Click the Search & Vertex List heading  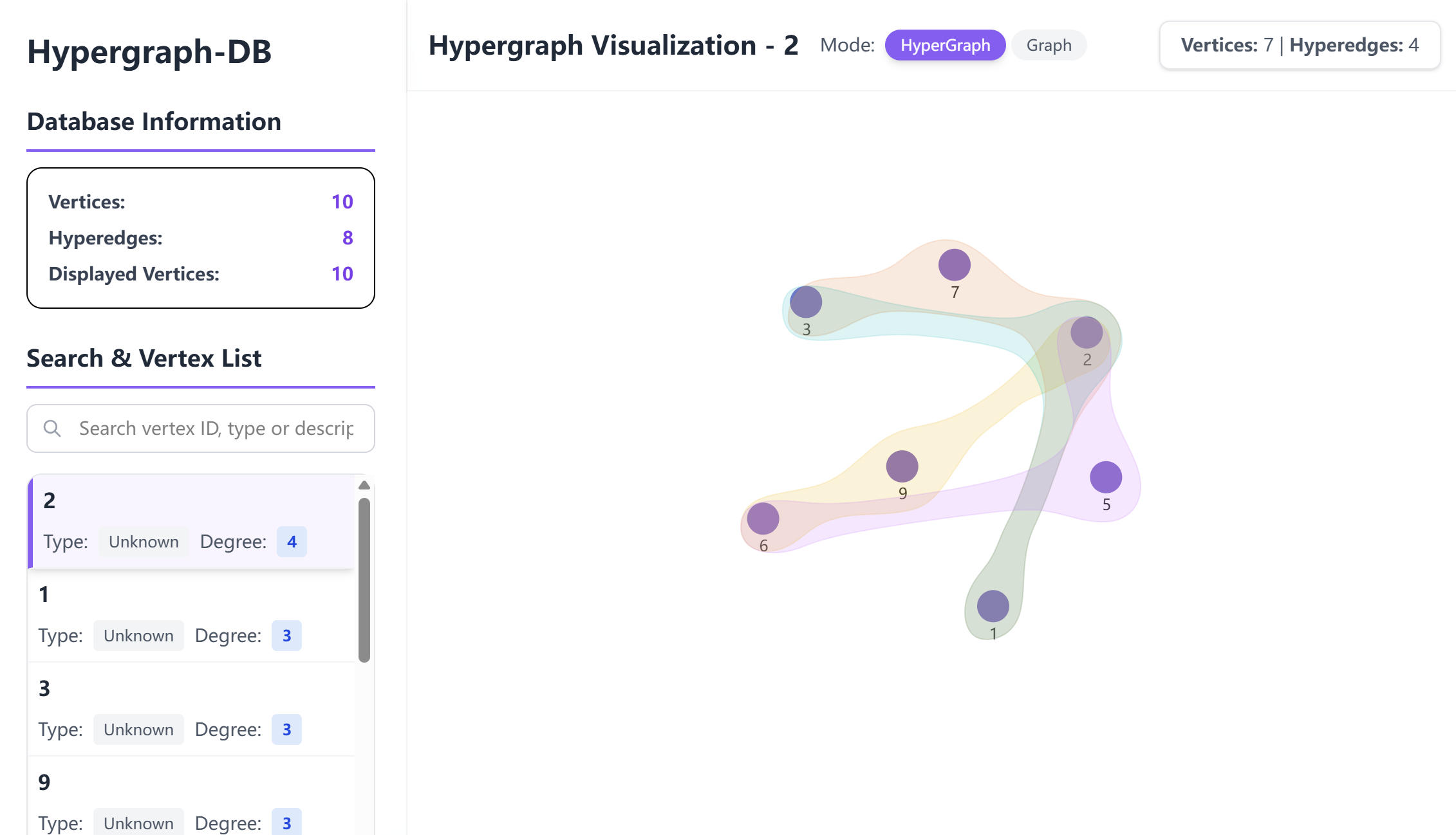[x=144, y=358]
